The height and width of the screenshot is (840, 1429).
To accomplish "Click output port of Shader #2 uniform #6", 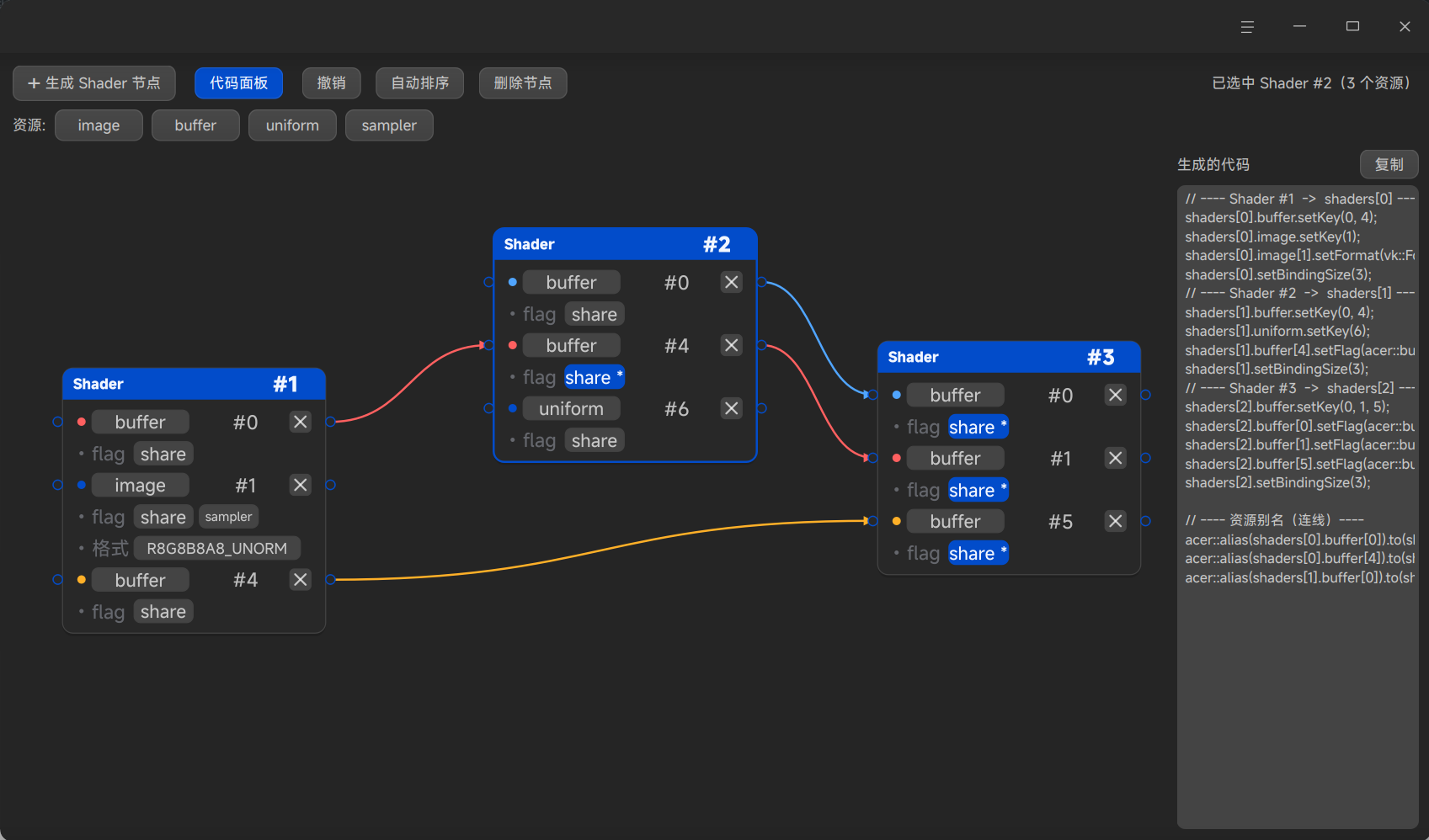I will (x=762, y=408).
